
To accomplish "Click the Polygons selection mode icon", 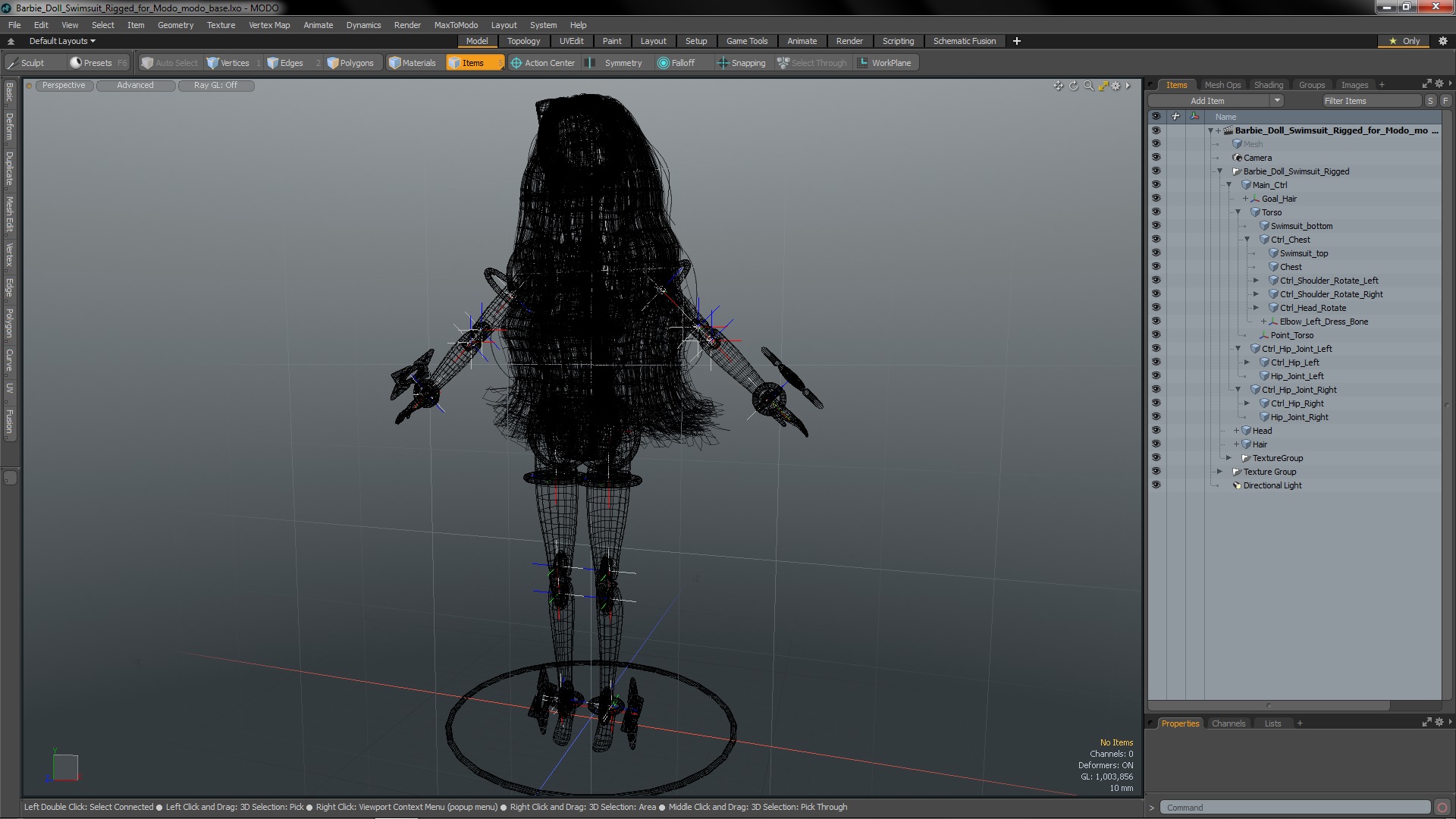I will tap(350, 62).
